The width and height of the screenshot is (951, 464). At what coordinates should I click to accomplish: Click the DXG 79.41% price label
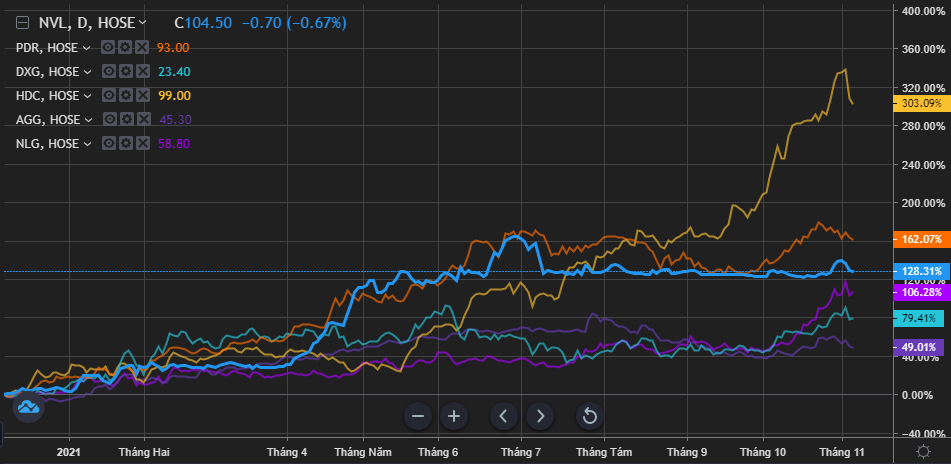pyautogui.click(x=919, y=318)
